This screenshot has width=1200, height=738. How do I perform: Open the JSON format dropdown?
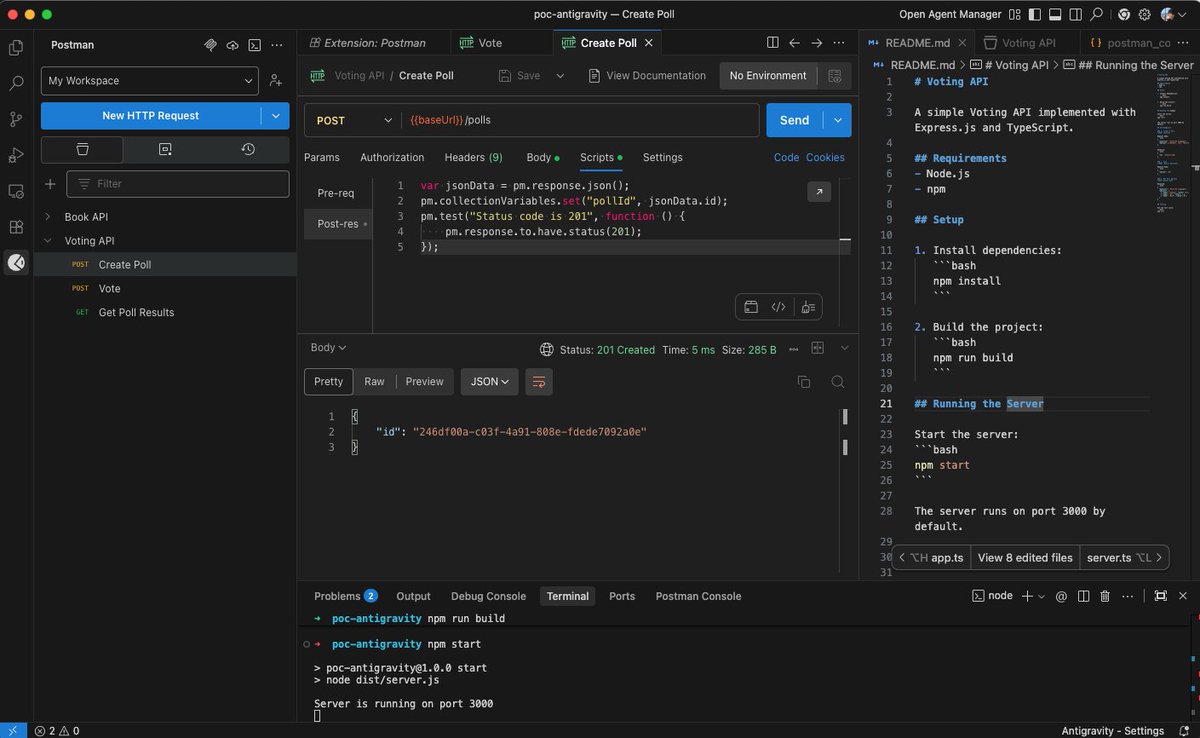tap(490, 381)
